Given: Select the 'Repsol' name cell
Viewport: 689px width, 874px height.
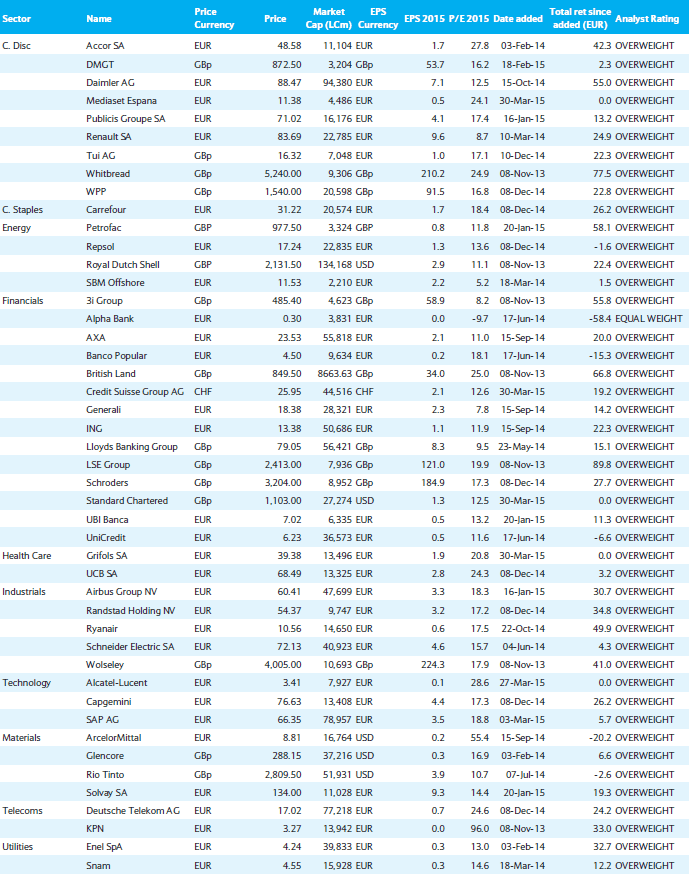Looking at the screenshot, I should (100, 246).
